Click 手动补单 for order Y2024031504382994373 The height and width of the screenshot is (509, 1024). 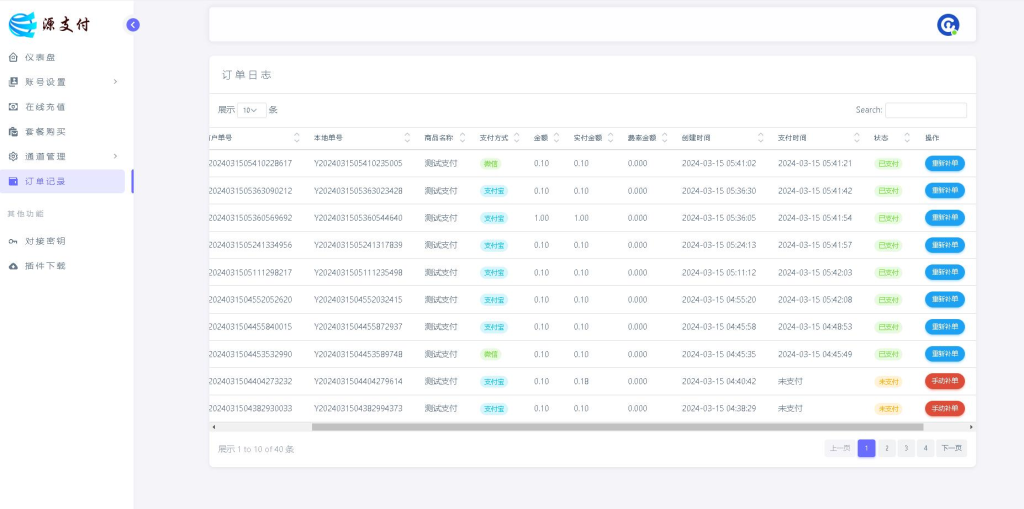tap(944, 408)
